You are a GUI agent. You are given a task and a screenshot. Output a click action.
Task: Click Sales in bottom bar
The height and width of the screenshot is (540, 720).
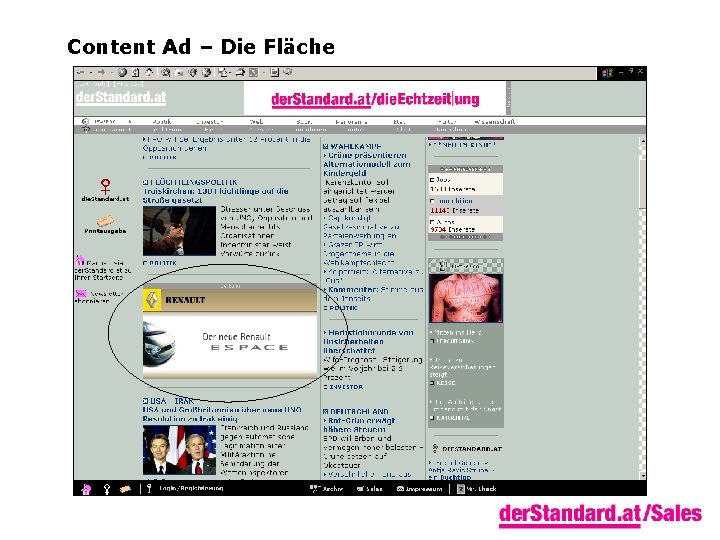tap(370, 489)
